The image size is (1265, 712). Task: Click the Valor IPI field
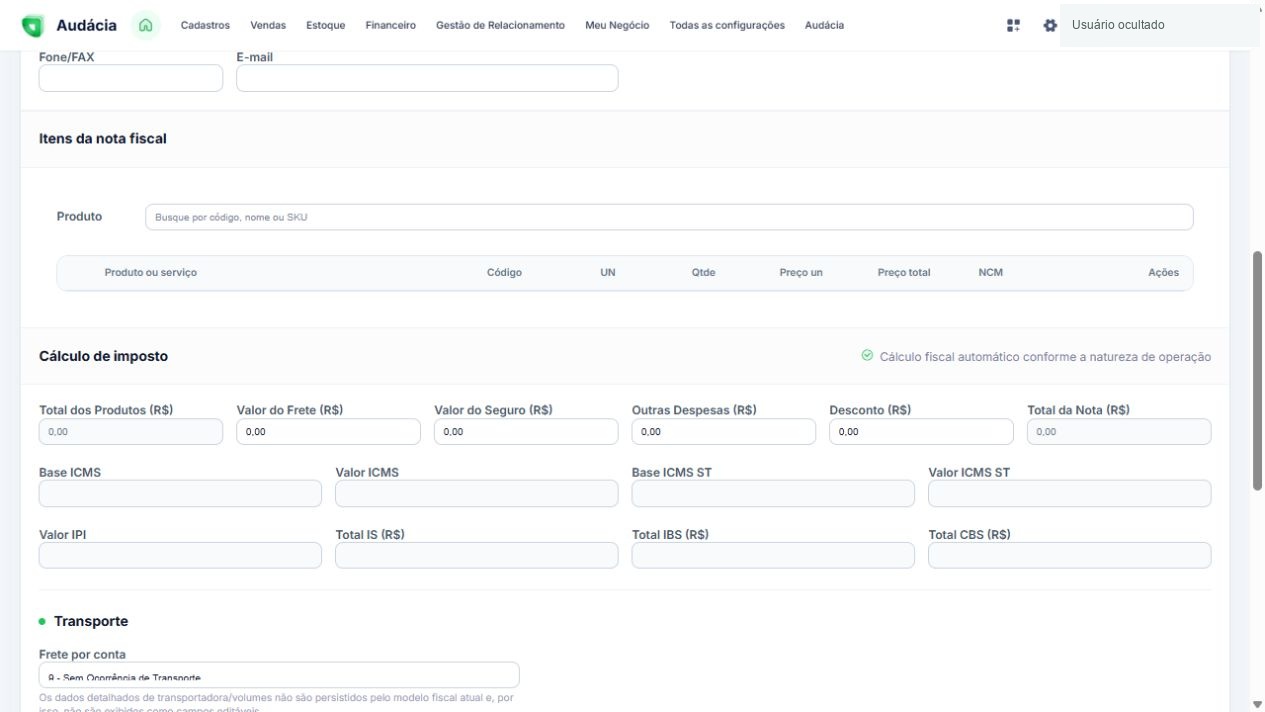[180, 556]
